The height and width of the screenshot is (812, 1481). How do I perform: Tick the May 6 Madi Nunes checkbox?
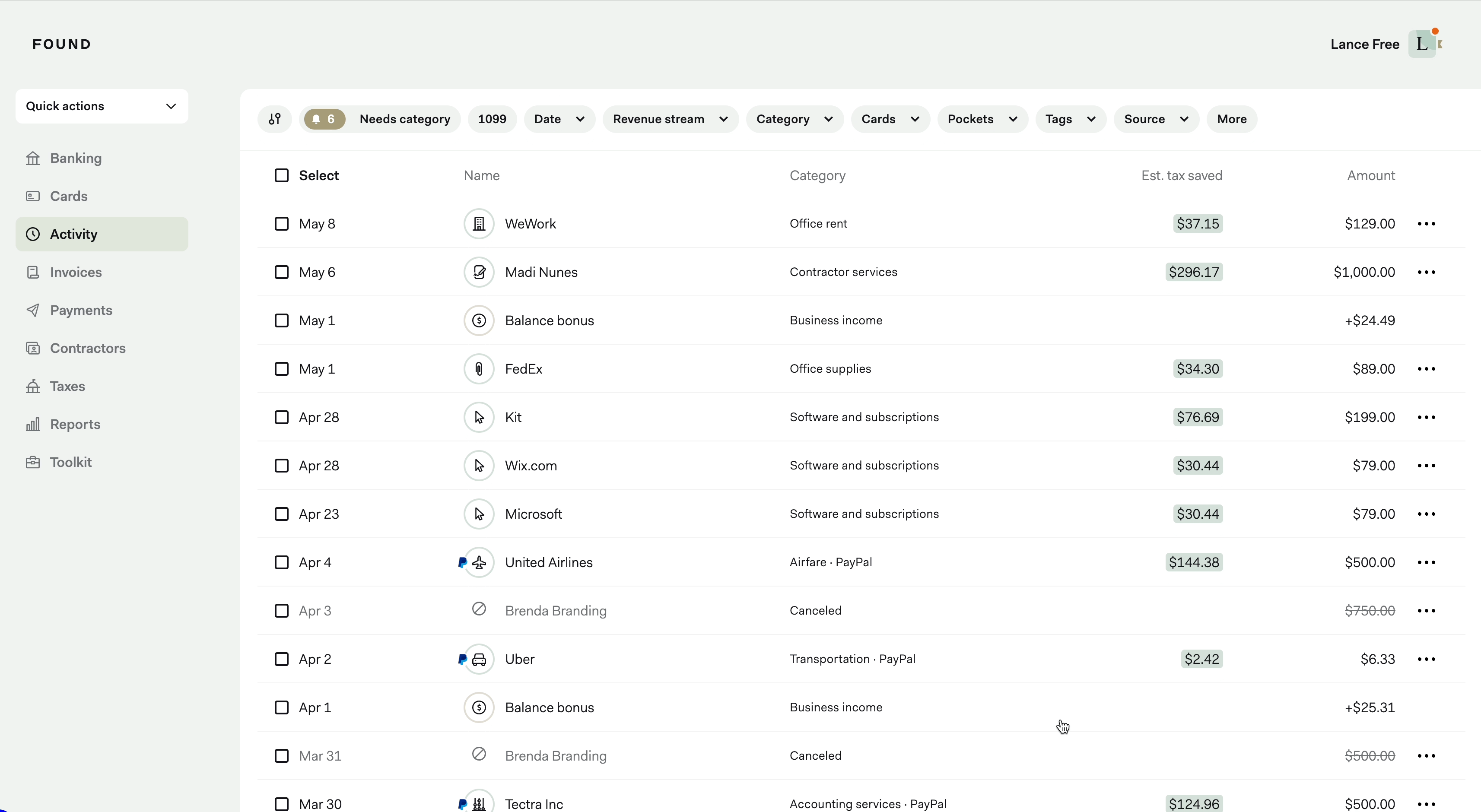click(x=281, y=272)
